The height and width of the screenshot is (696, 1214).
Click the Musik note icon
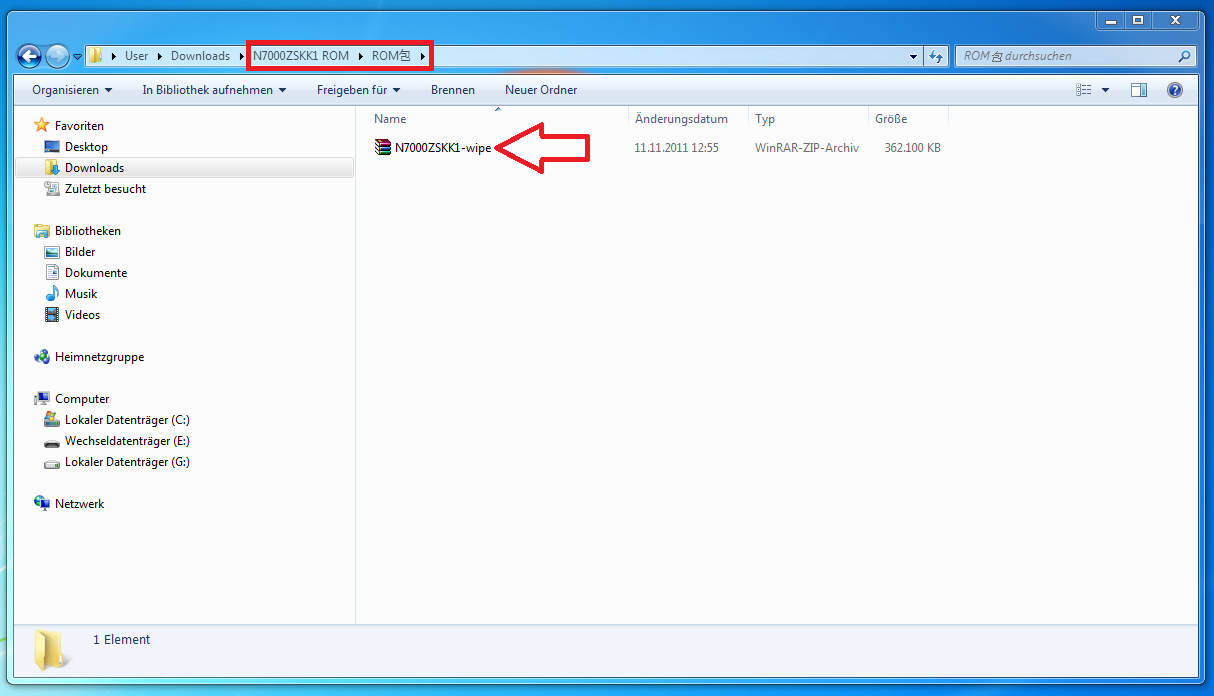tap(52, 294)
